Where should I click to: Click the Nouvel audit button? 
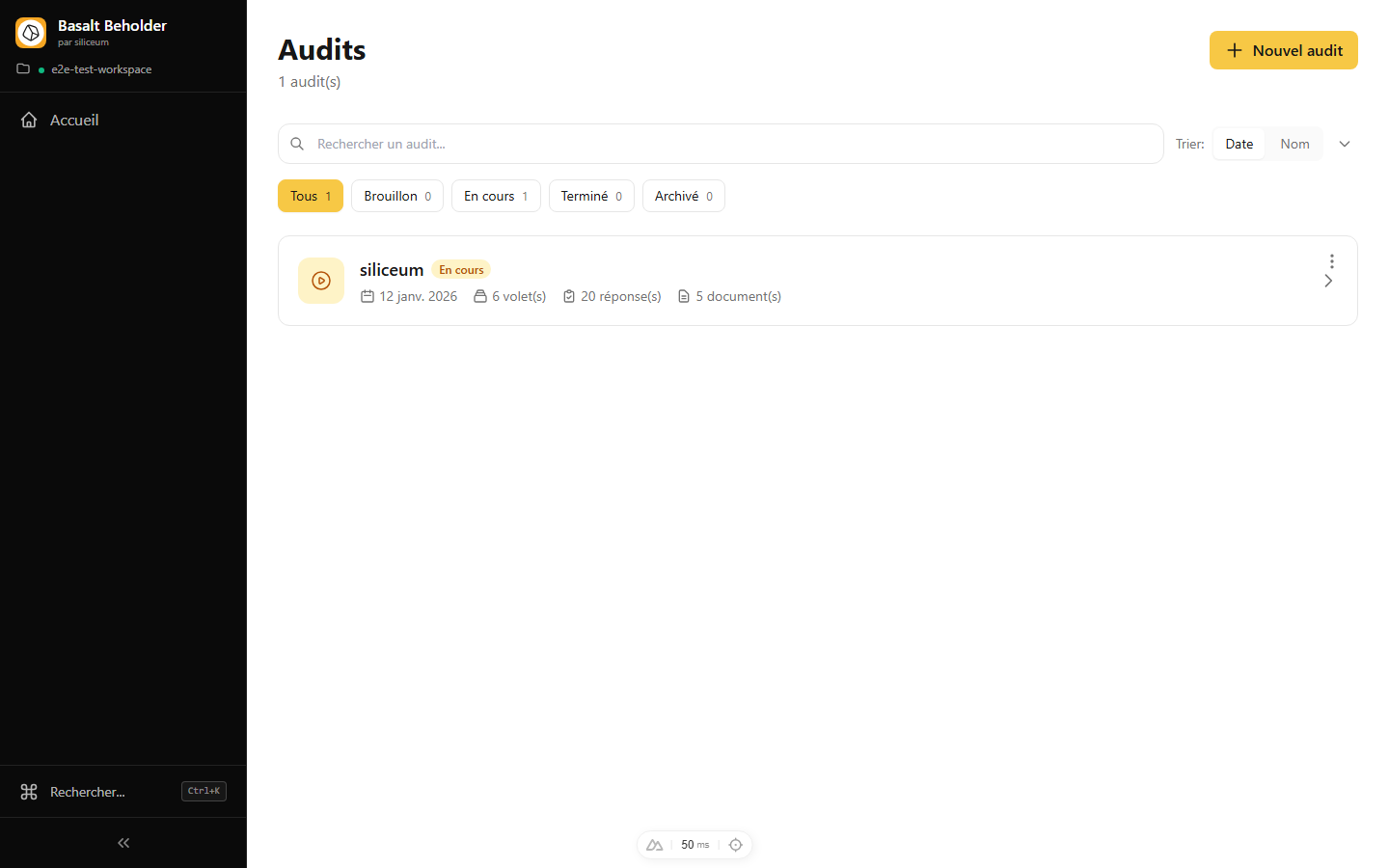point(1284,50)
